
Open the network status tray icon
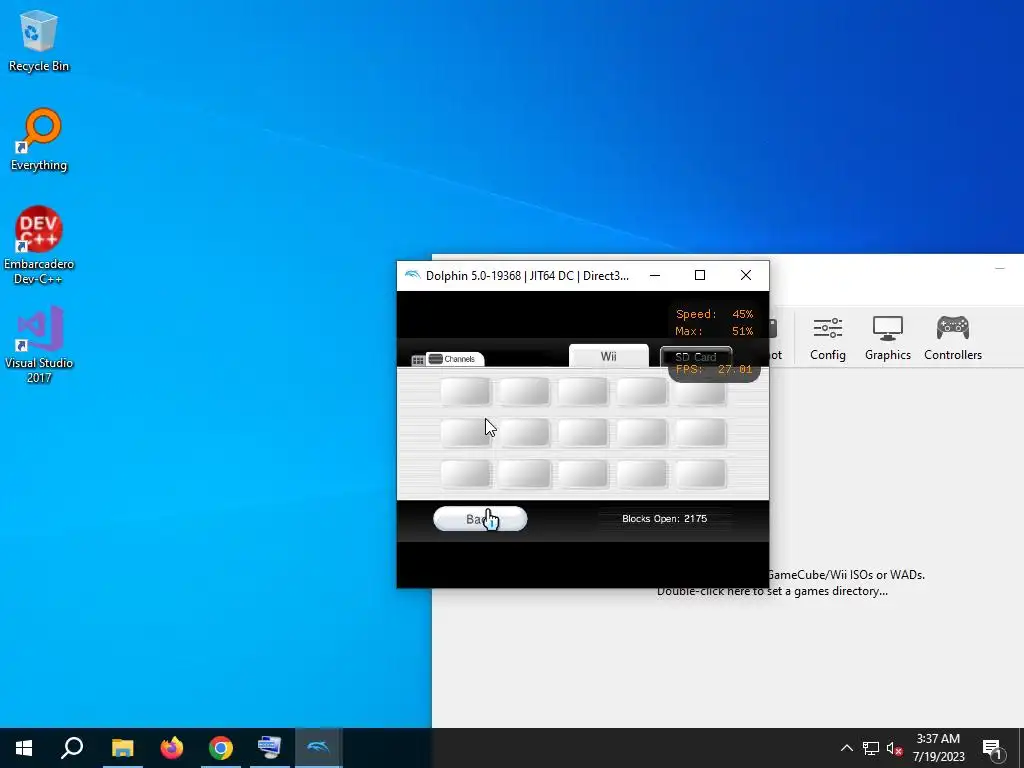point(871,748)
